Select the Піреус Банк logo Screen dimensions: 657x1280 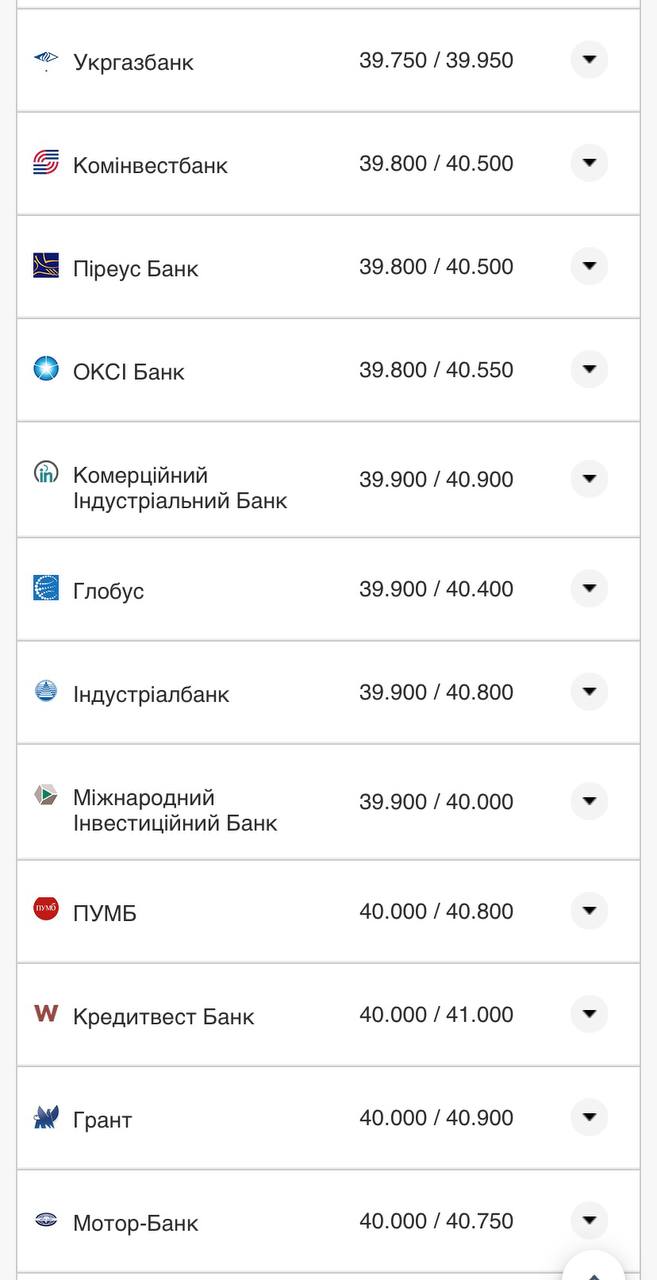(x=44, y=266)
